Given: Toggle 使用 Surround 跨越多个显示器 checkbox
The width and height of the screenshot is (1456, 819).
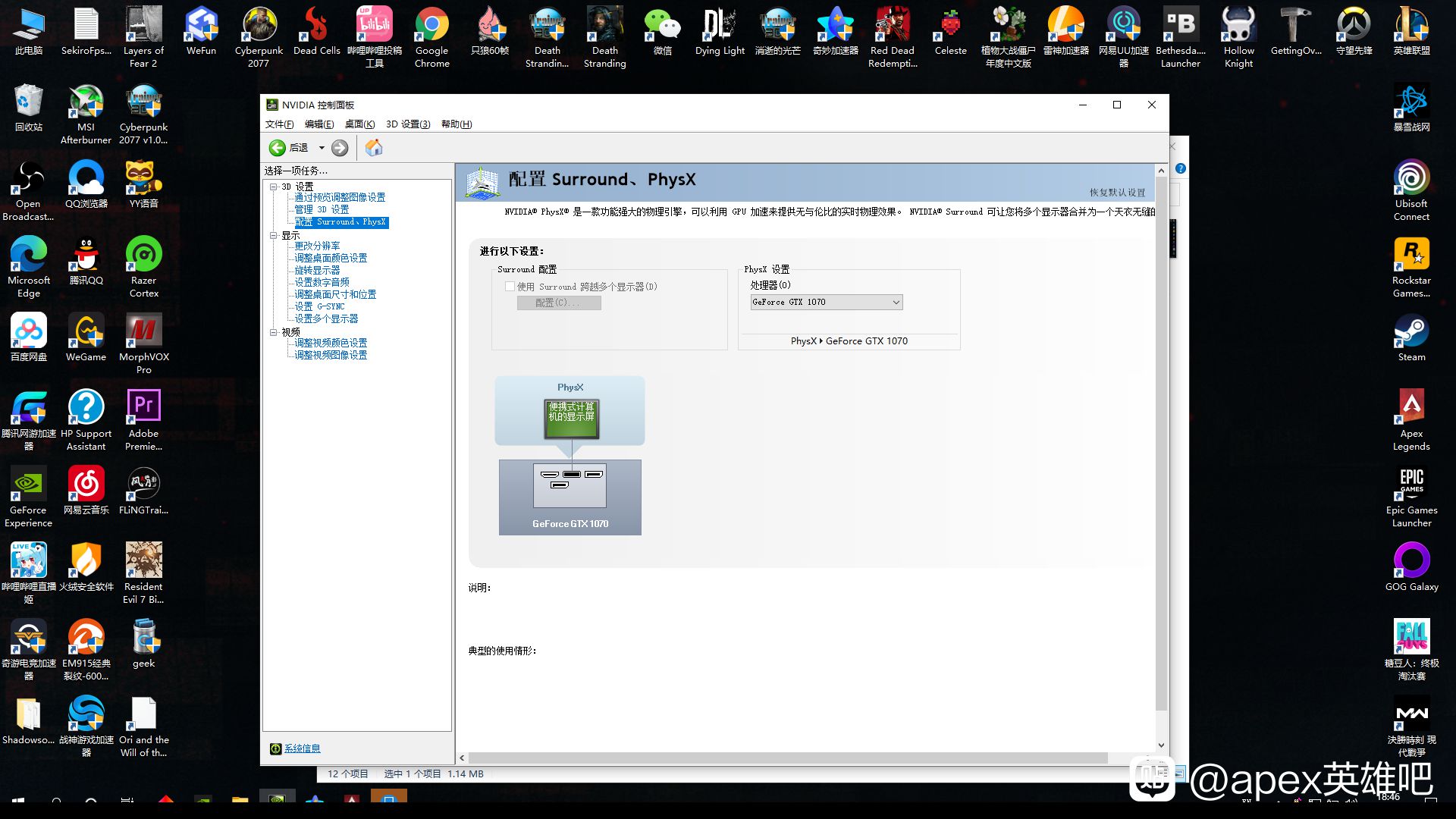Looking at the screenshot, I should pos(510,287).
